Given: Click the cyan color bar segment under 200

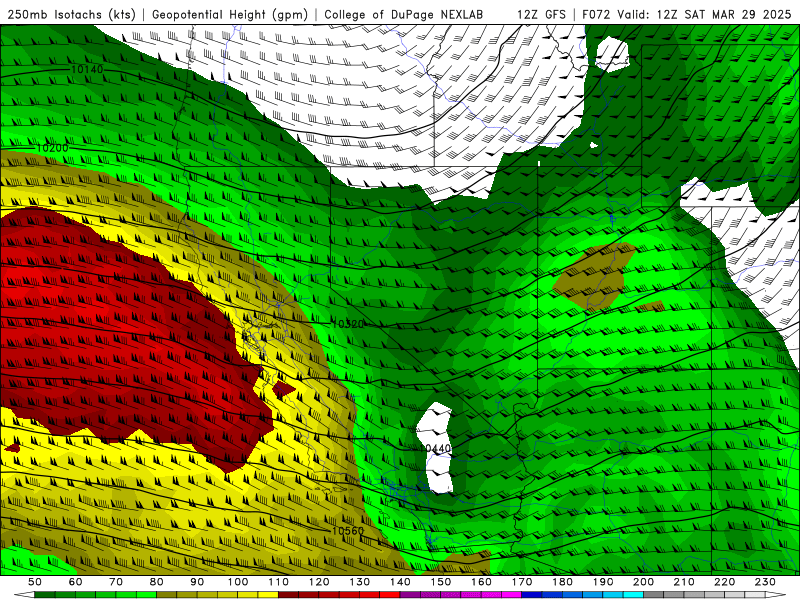Looking at the screenshot, I should (633, 595).
